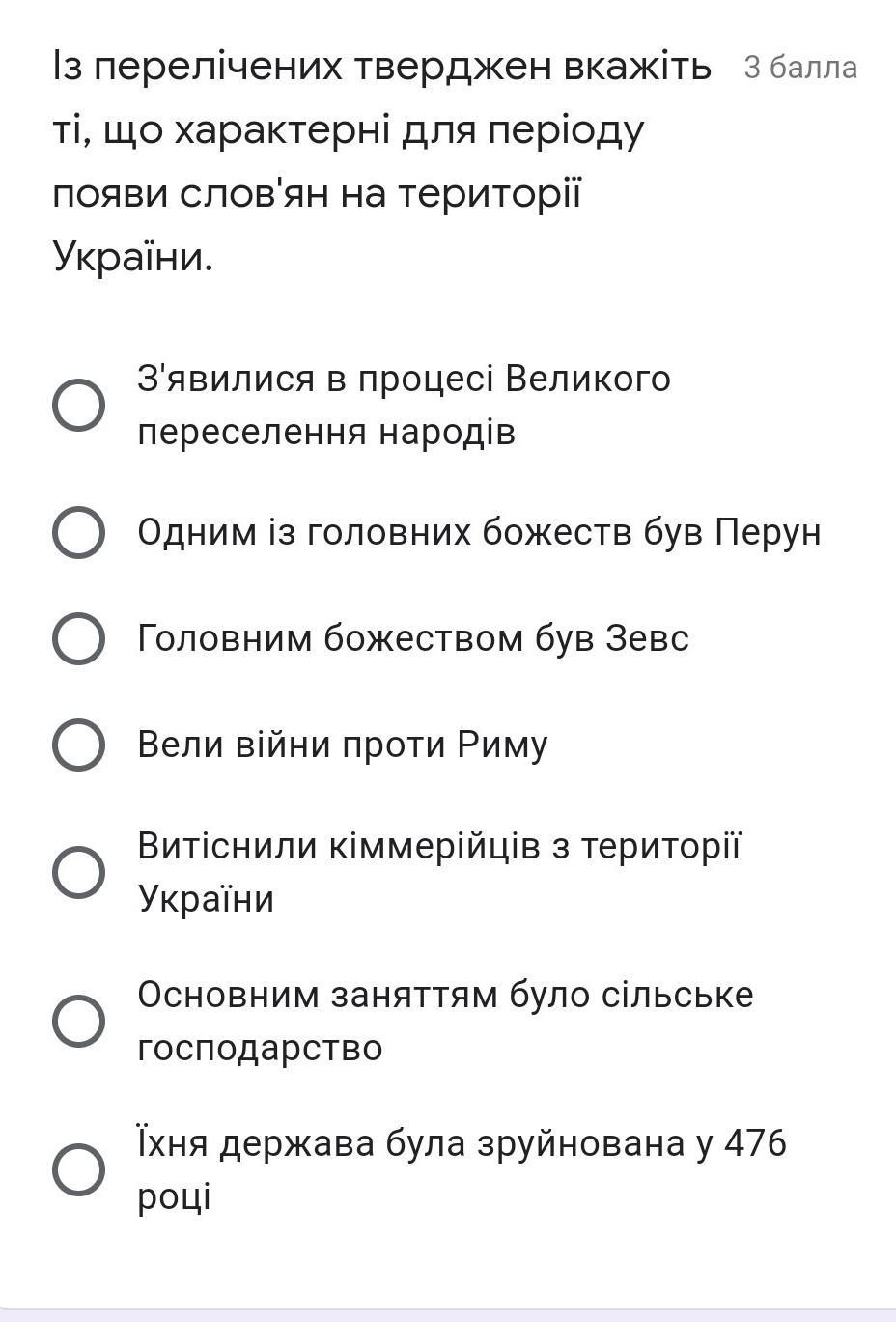Select radio for 'Основним заняттям було сільське господарство'
896x1322 pixels.
78,1021
